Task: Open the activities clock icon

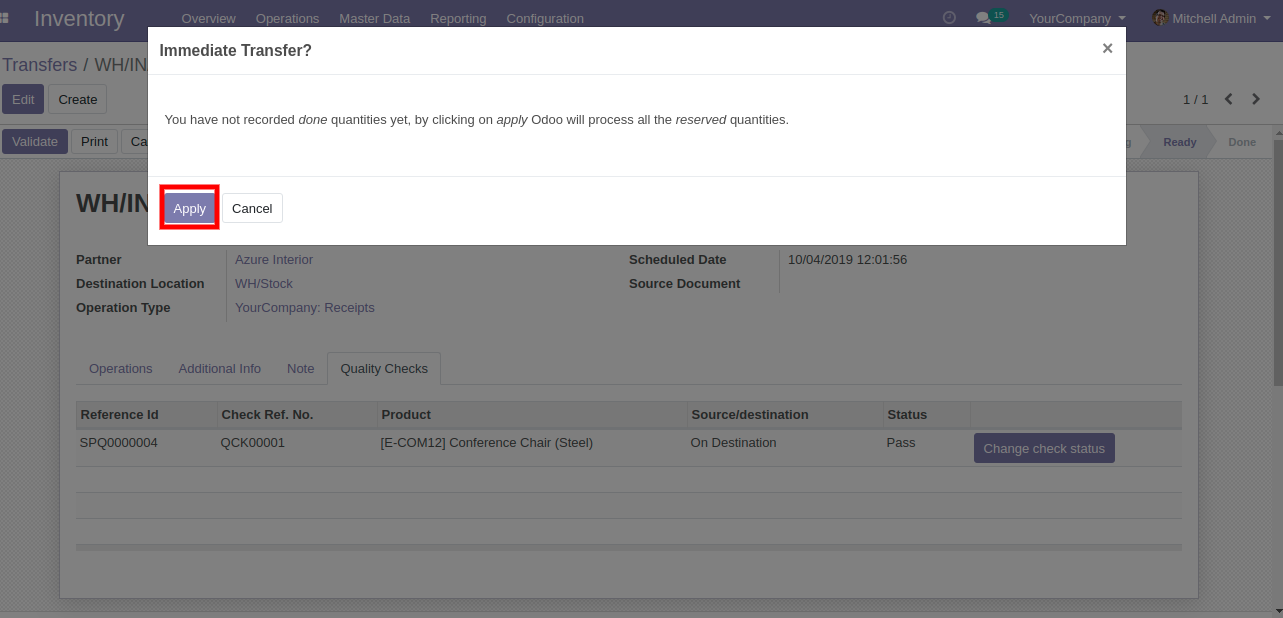Action: coord(949,18)
